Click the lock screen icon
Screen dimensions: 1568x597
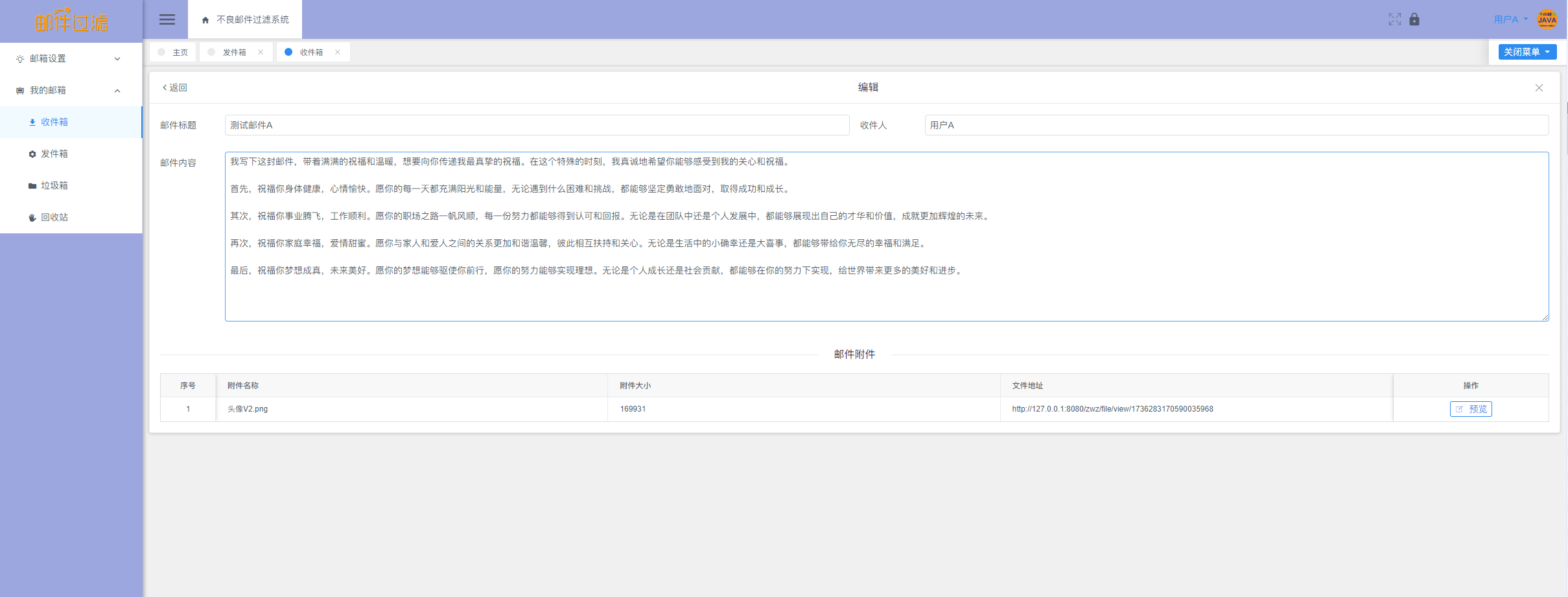pyautogui.click(x=1414, y=19)
